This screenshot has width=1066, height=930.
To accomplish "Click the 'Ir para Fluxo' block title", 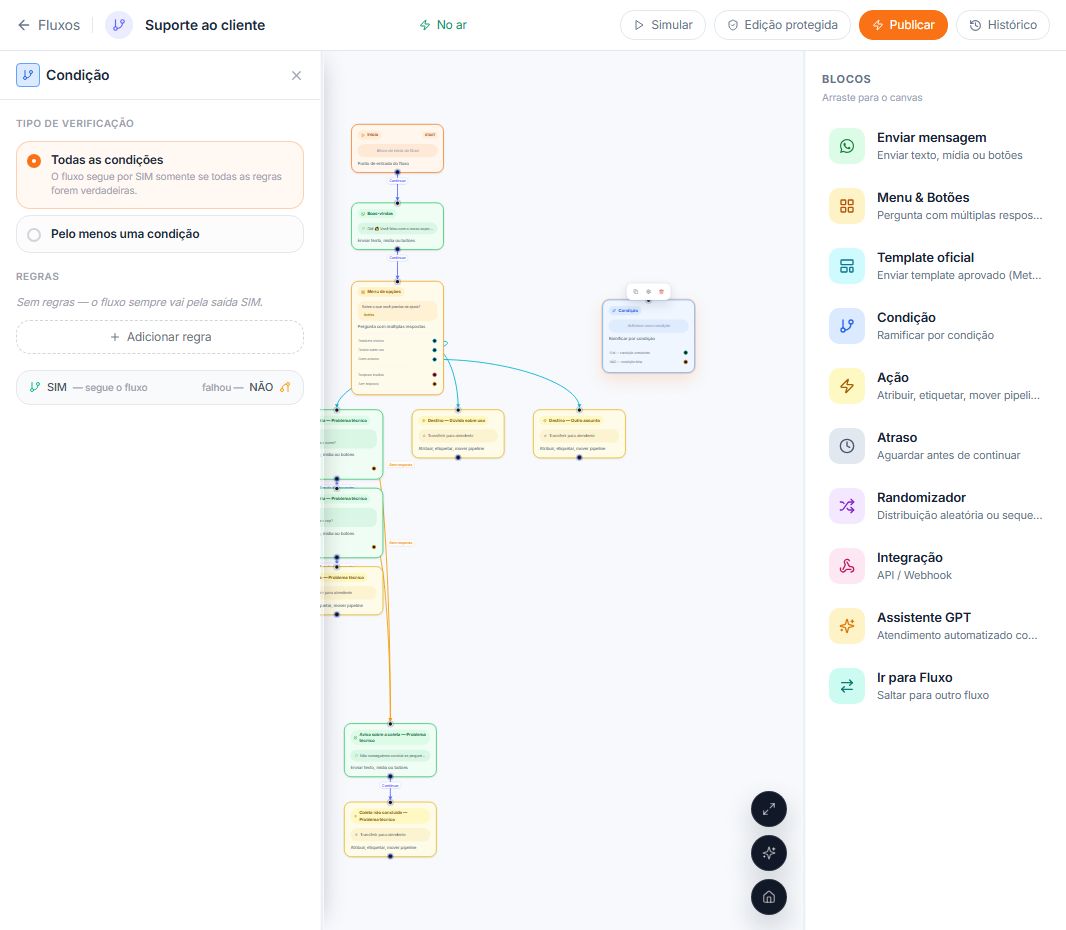I will click(914, 677).
